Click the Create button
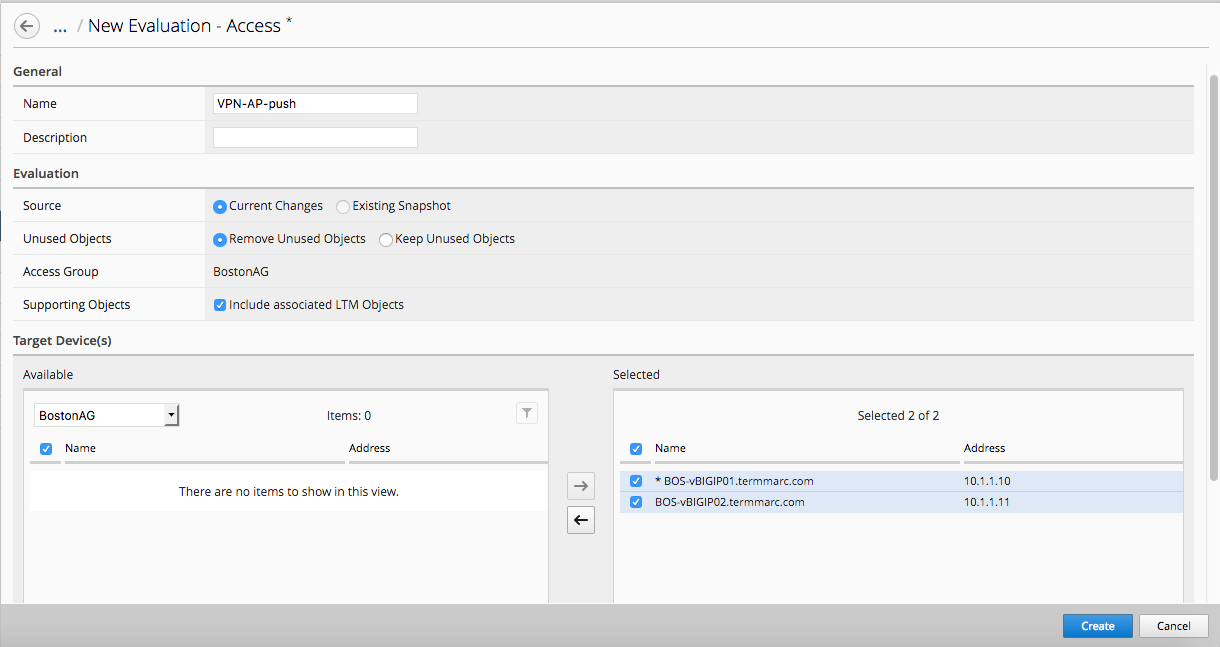The image size is (1220, 647). point(1097,626)
